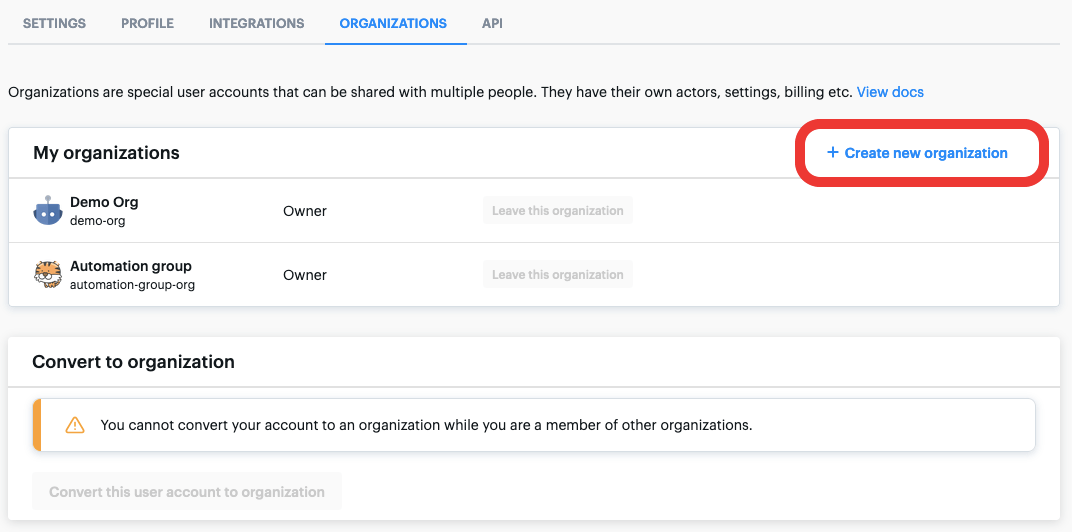Image resolution: width=1072 pixels, height=532 pixels.
Task: Select the Organizations tab
Action: [x=393, y=23]
